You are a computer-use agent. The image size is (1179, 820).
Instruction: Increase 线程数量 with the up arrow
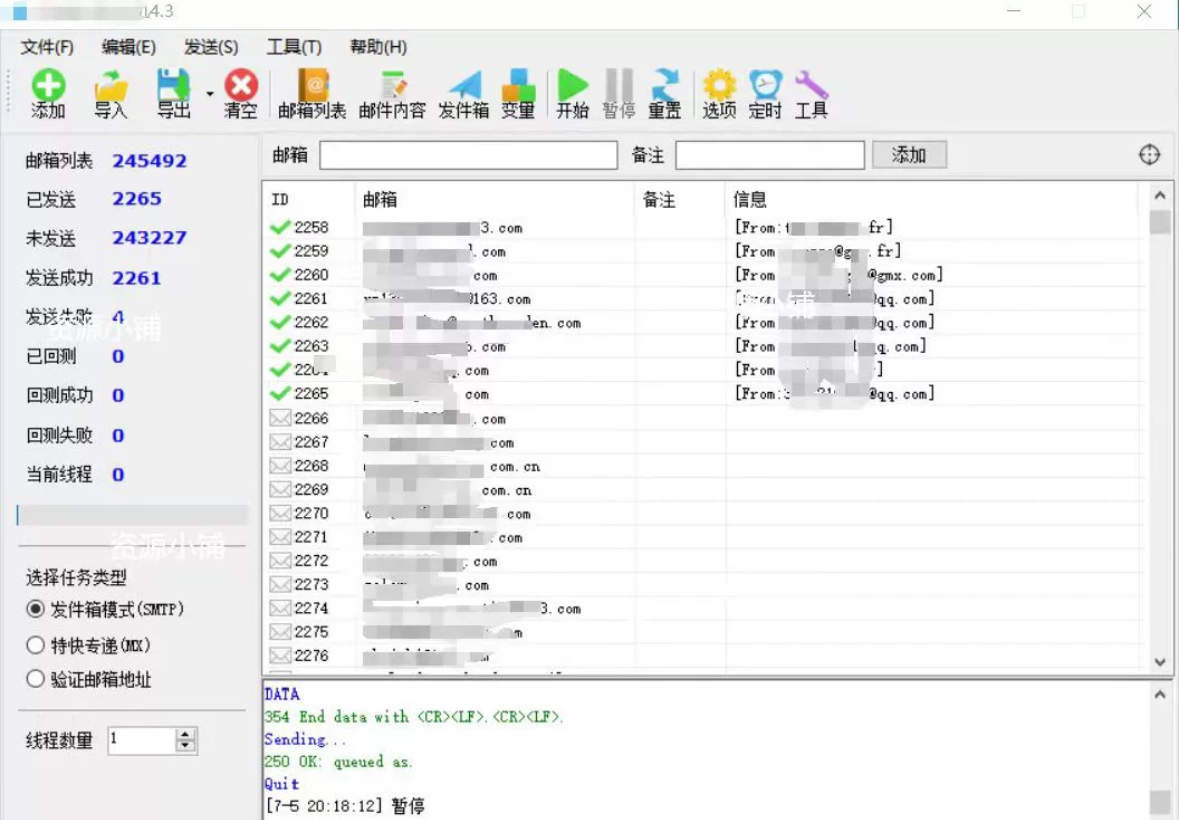[x=186, y=735]
